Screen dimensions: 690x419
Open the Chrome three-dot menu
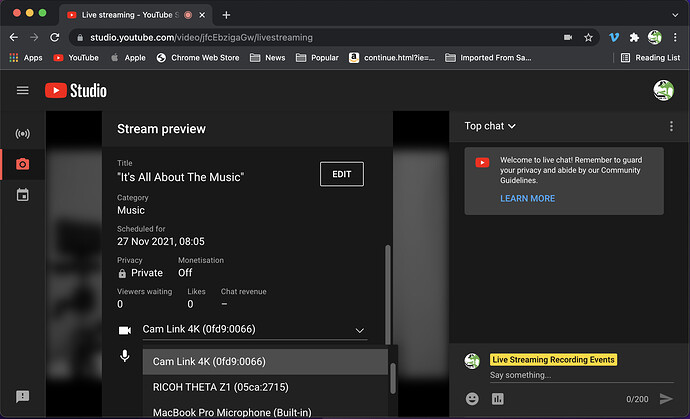(675, 37)
